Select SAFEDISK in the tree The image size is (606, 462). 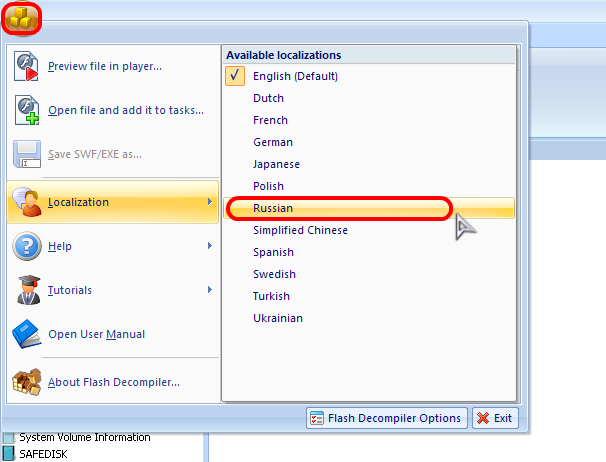pos(43,454)
